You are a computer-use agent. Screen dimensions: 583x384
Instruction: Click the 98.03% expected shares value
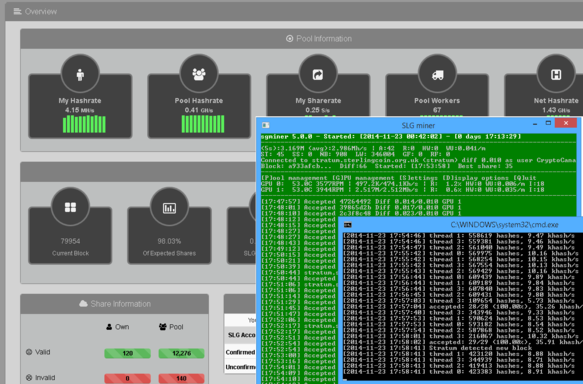pyautogui.click(x=169, y=241)
